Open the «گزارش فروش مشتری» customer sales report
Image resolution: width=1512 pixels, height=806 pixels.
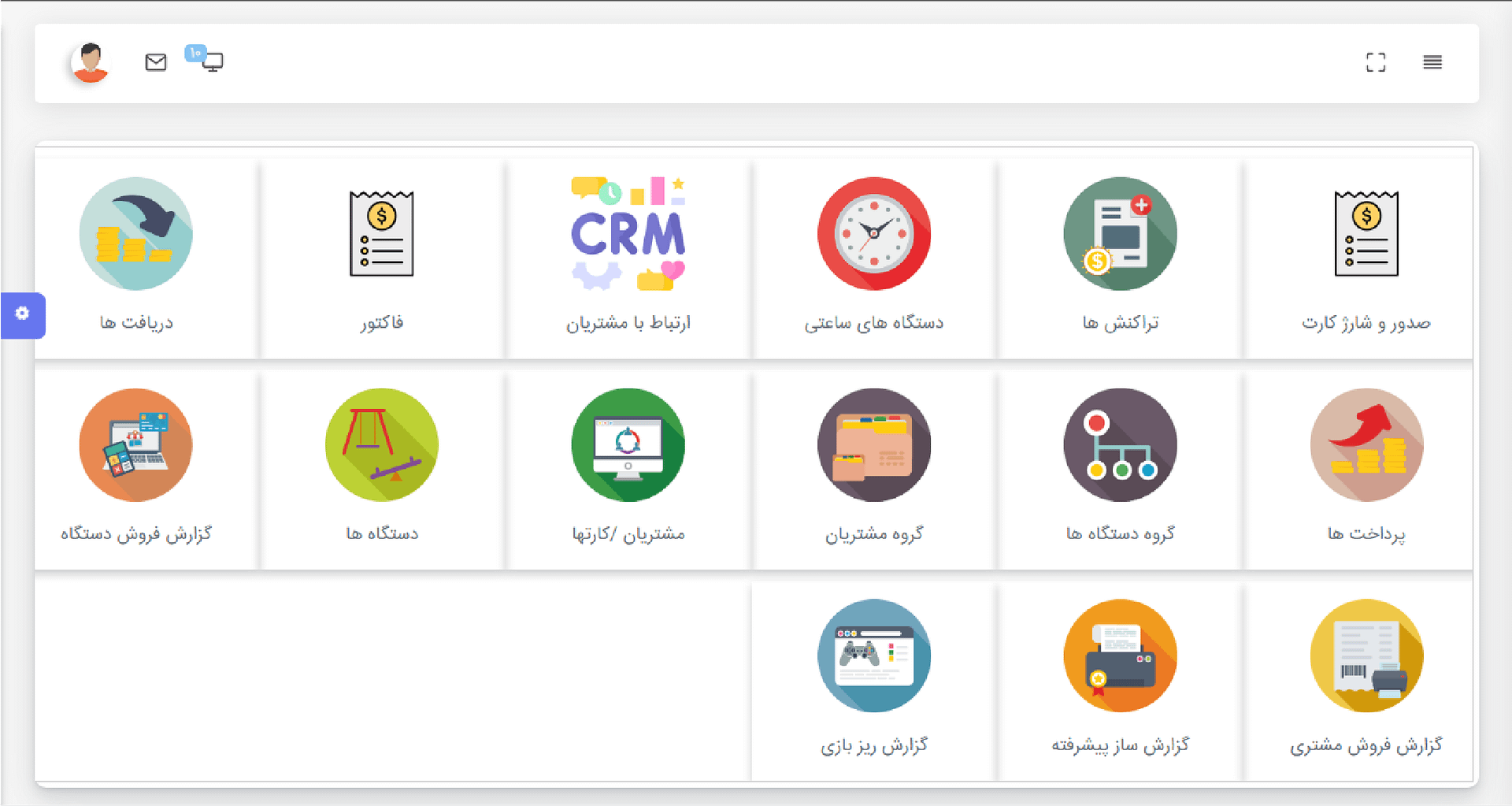tap(1366, 656)
